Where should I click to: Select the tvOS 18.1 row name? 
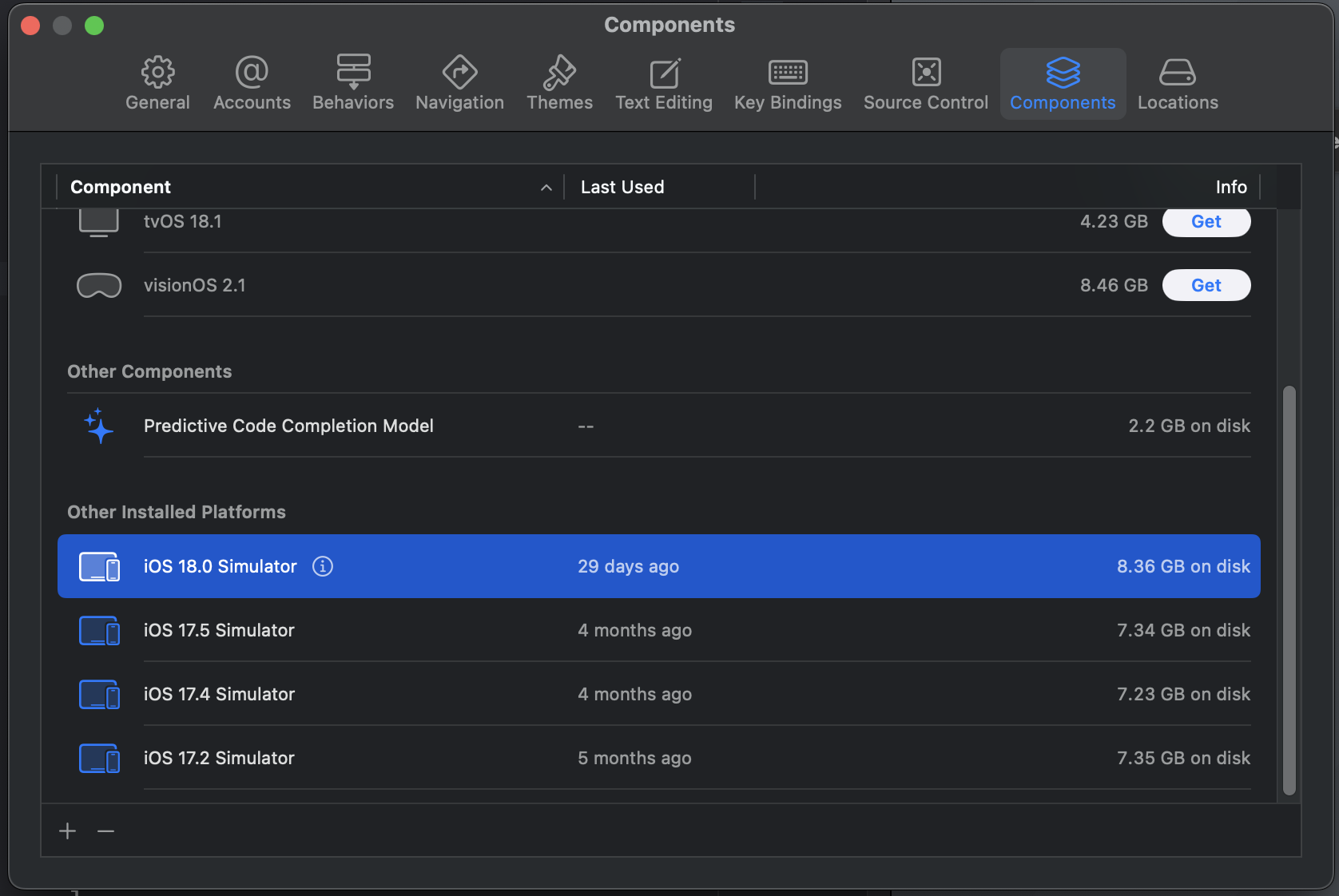click(x=183, y=221)
